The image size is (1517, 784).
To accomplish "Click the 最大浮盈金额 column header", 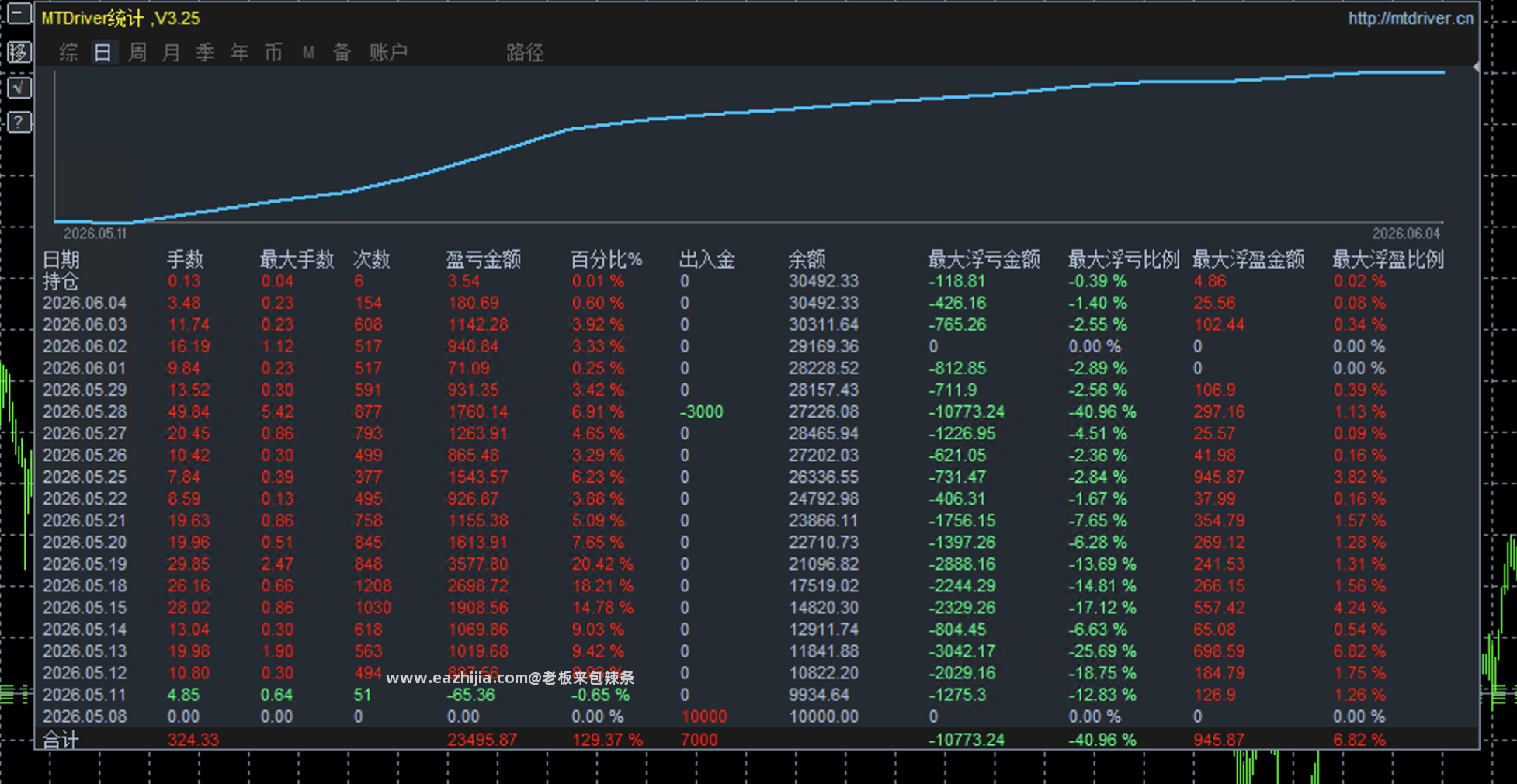I will click(1248, 259).
